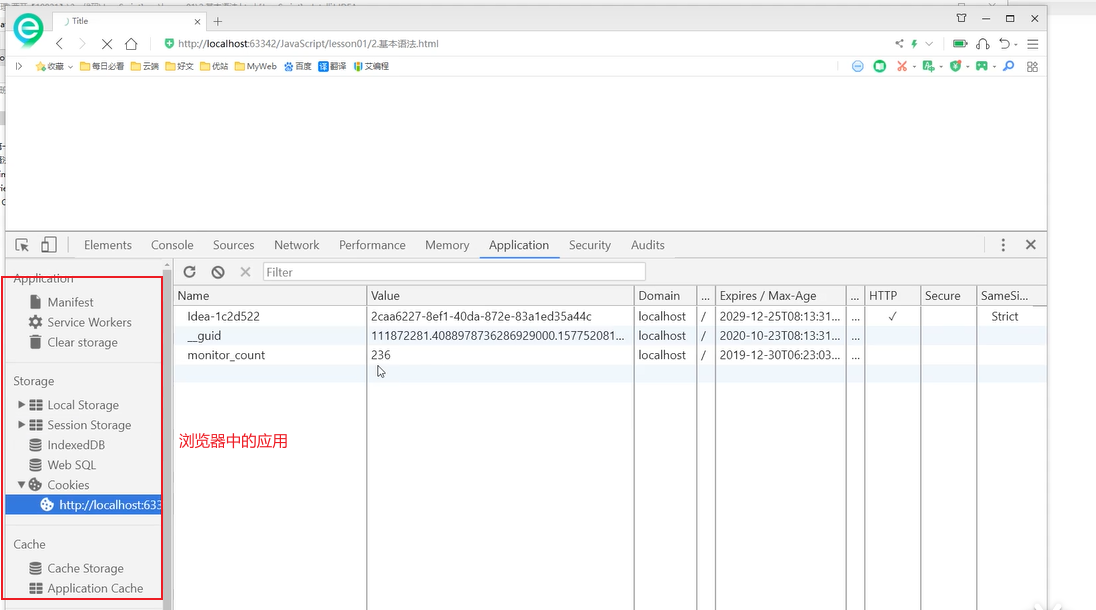Switch to the Memory tab
Screen dimensions: 1096x610
coord(447,245)
